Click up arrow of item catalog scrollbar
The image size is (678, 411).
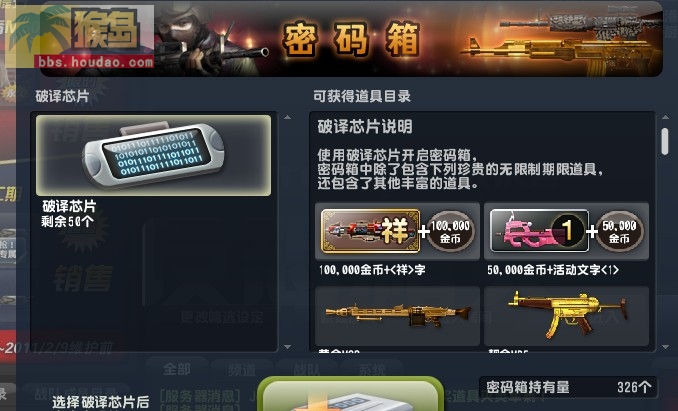click(x=665, y=117)
